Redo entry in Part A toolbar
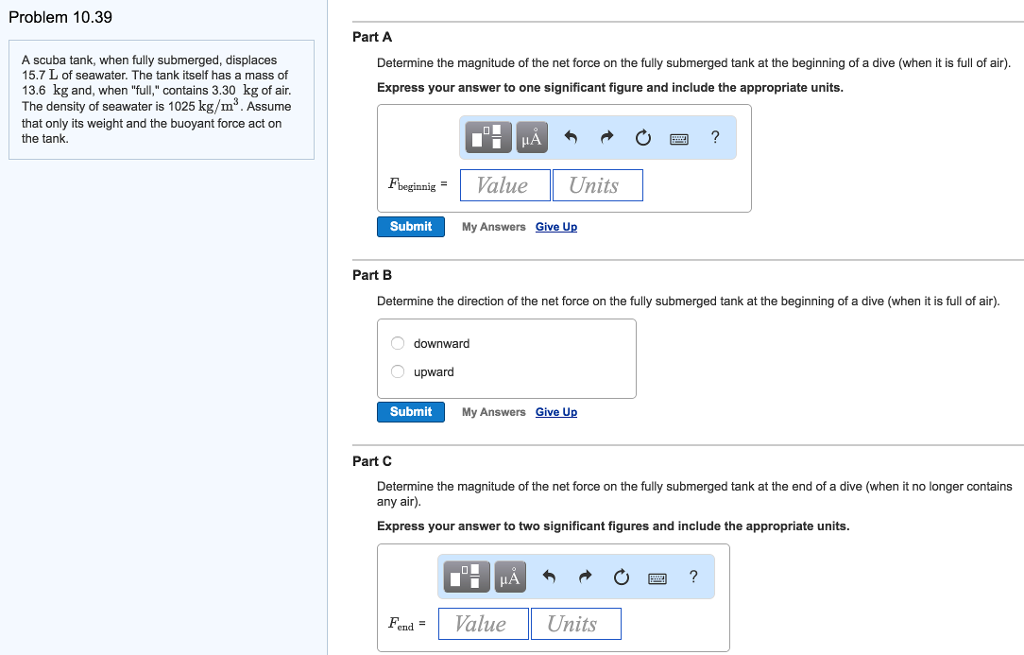1024x655 pixels. coord(607,139)
